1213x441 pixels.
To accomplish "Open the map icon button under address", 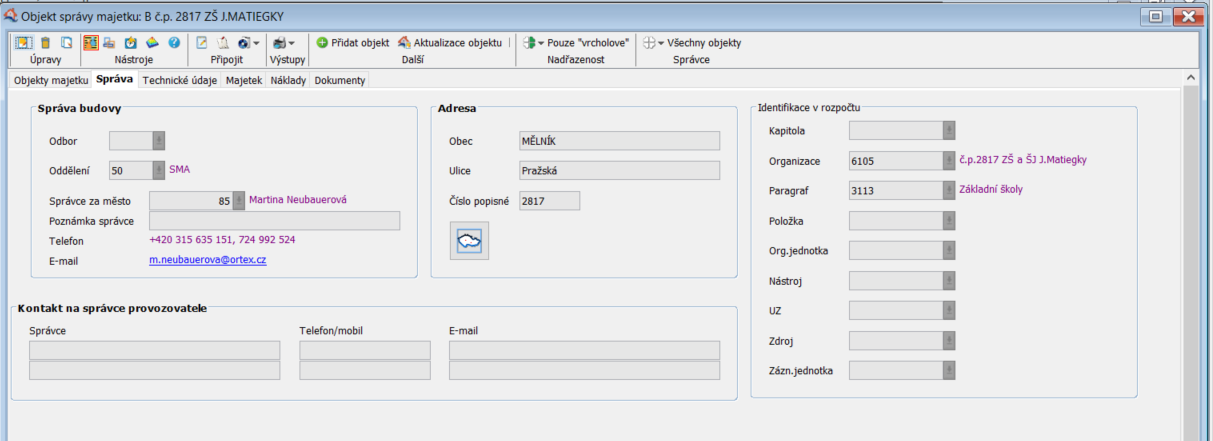I will (x=469, y=240).
